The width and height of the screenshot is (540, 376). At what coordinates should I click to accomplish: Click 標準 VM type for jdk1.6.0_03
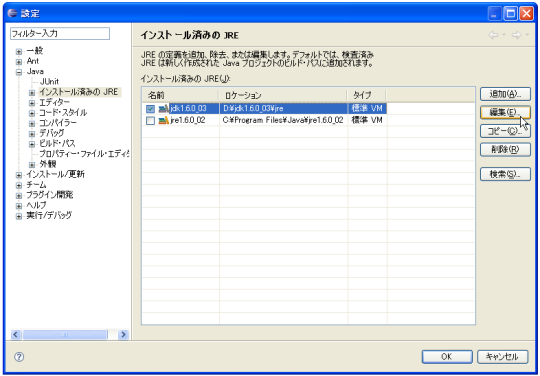point(367,109)
